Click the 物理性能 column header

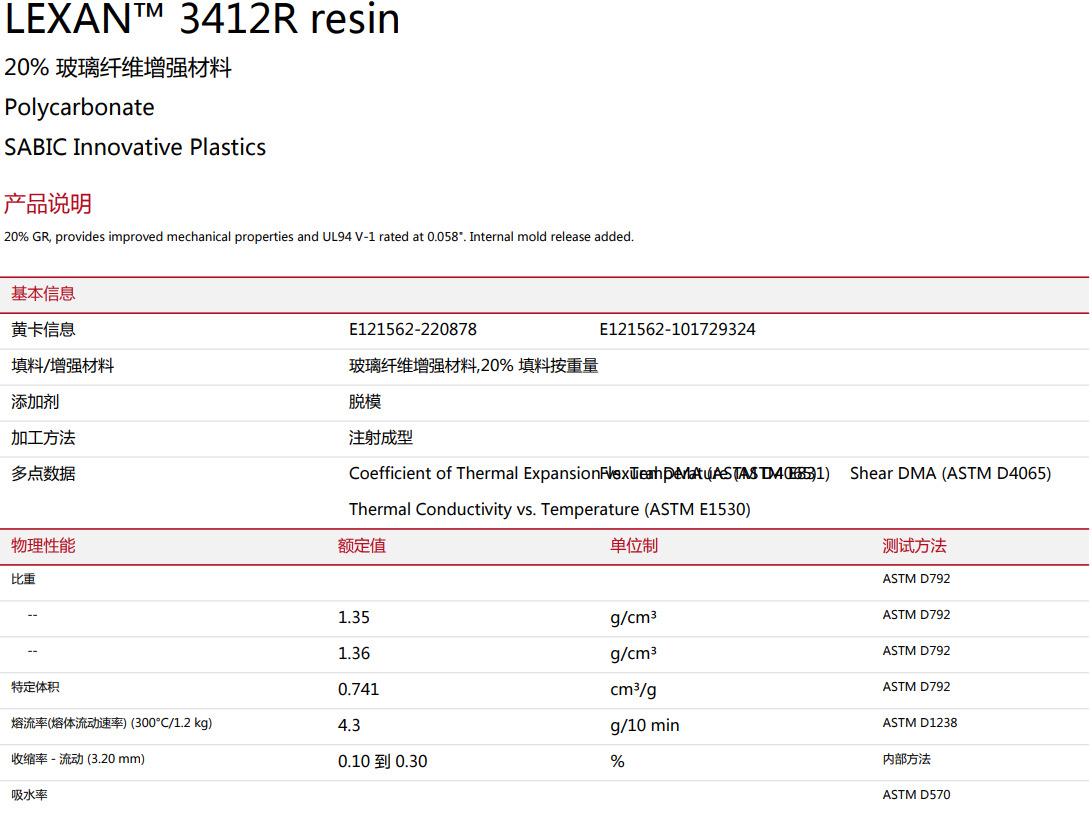(43, 546)
